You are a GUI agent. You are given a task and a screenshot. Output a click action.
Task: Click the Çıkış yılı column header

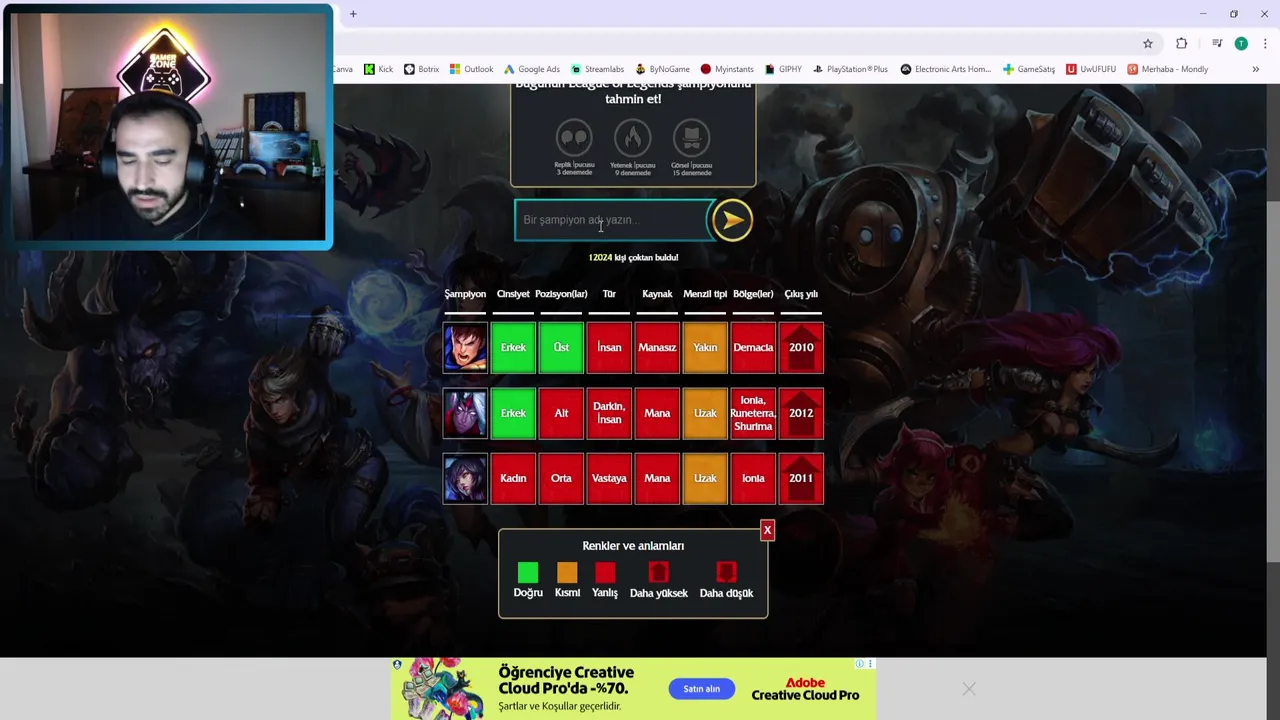[x=801, y=294]
